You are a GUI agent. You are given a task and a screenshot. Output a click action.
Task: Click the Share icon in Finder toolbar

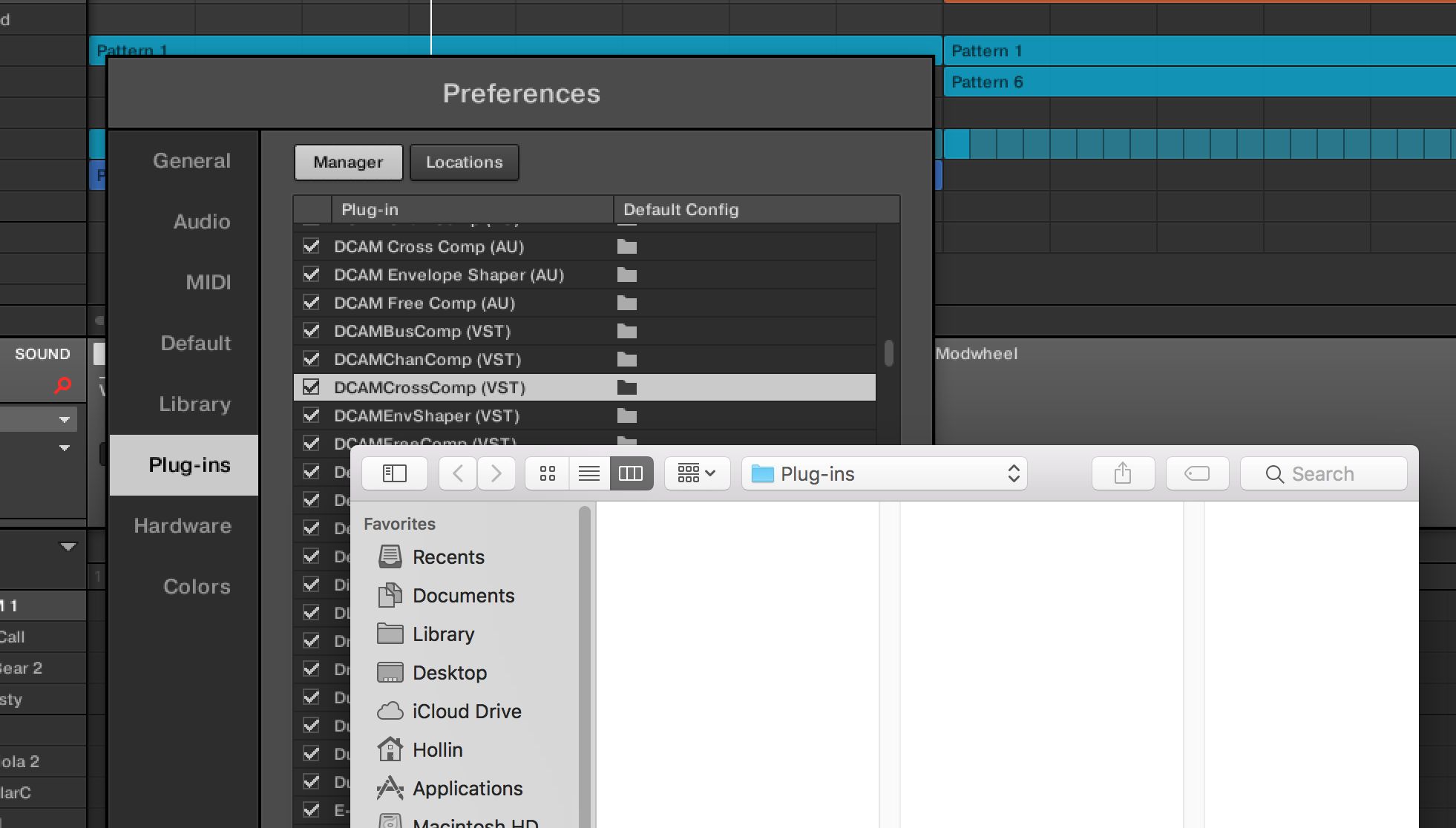tap(1123, 473)
